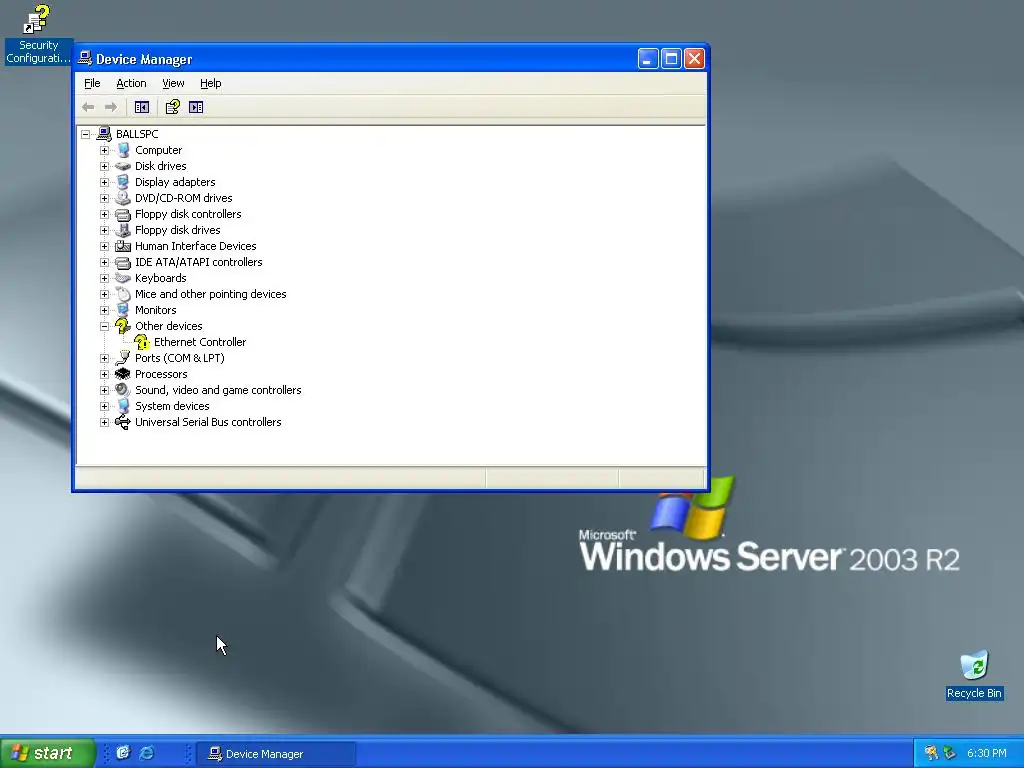Click the Floppy disk controllers icon
The height and width of the screenshot is (768, 1024).
tap(123, 214)
